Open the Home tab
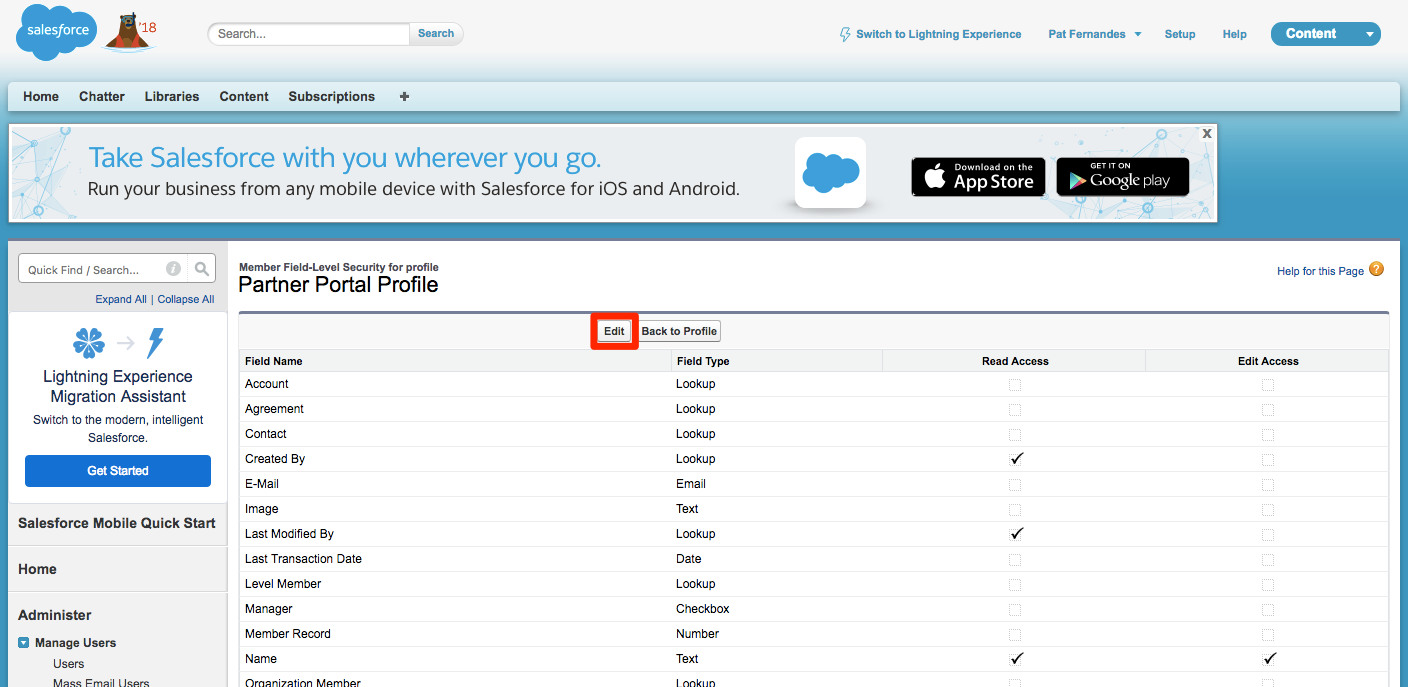 point(41,97)
